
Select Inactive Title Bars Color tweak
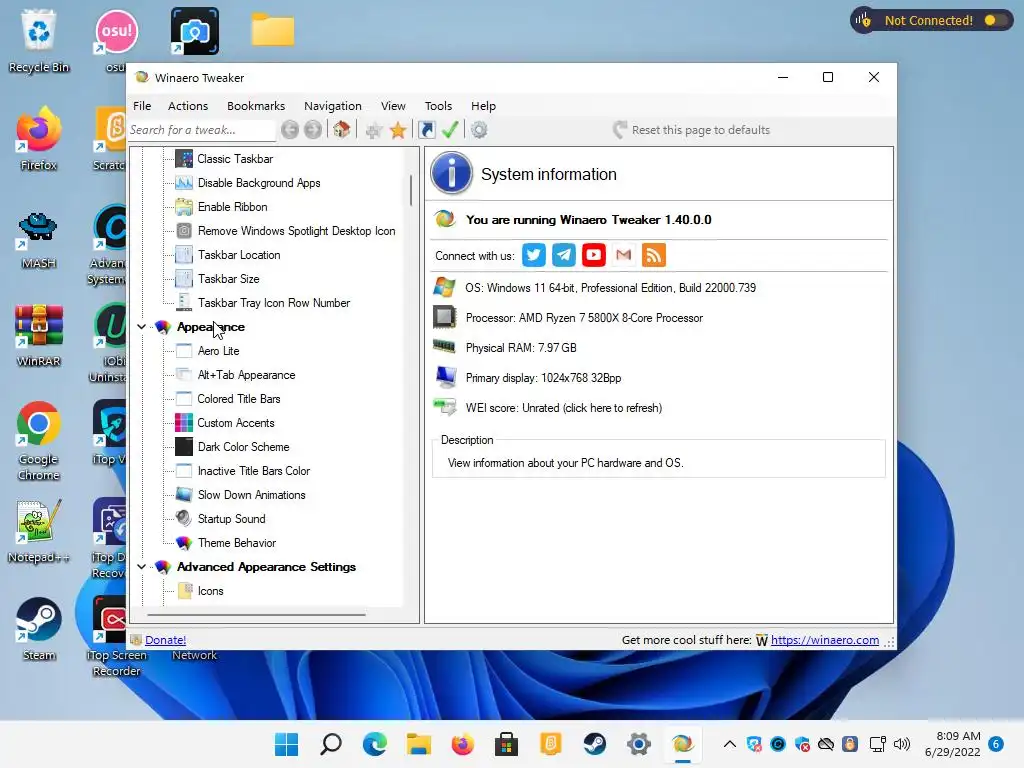coord(253,471)
